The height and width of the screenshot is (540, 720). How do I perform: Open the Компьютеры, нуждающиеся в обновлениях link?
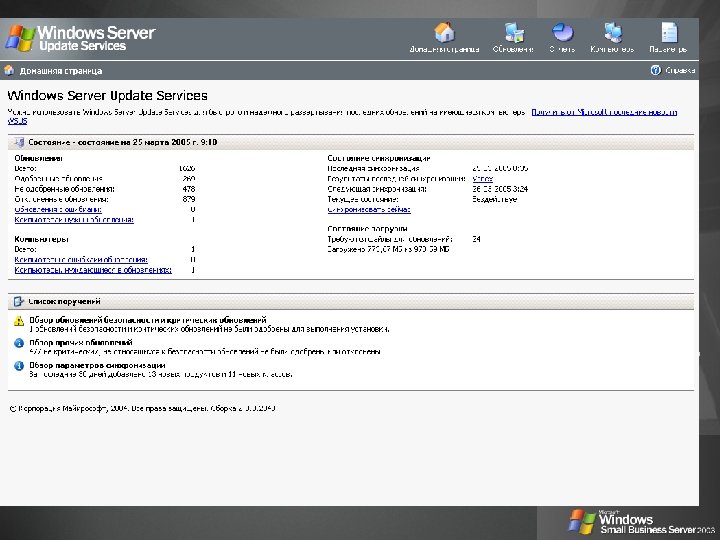coord(78,270)
